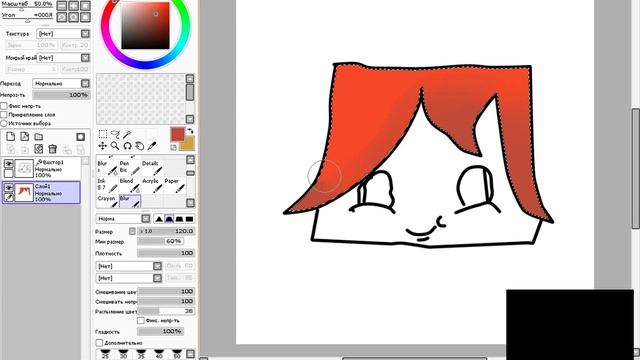The image size is (640, 360).
Task: Create a new vector linework layer
Action: pyautogui.click(x=24, y=137)
